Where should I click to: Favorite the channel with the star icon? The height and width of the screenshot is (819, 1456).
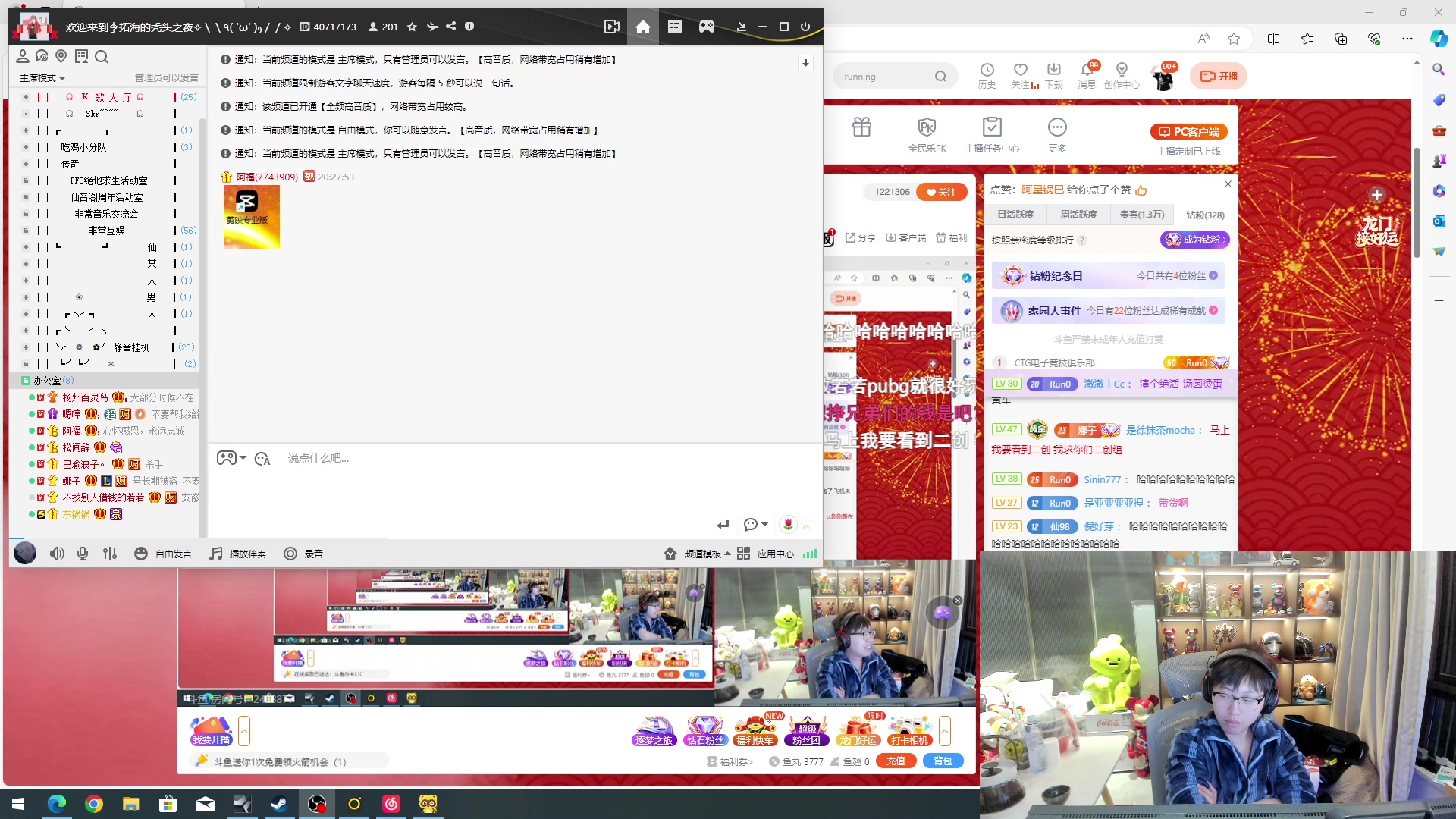tap(412, 27)
